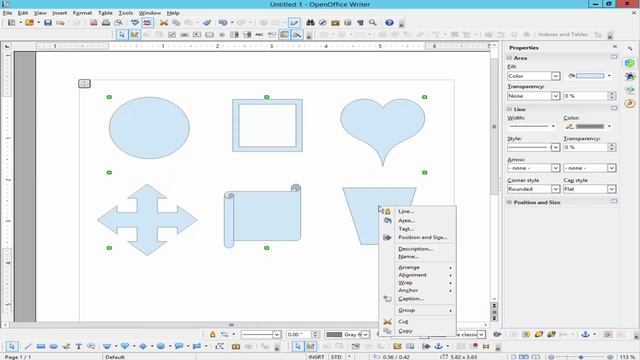
Task: Select the Text tool in drawing toolbar
Action: (x=78, y=347)
